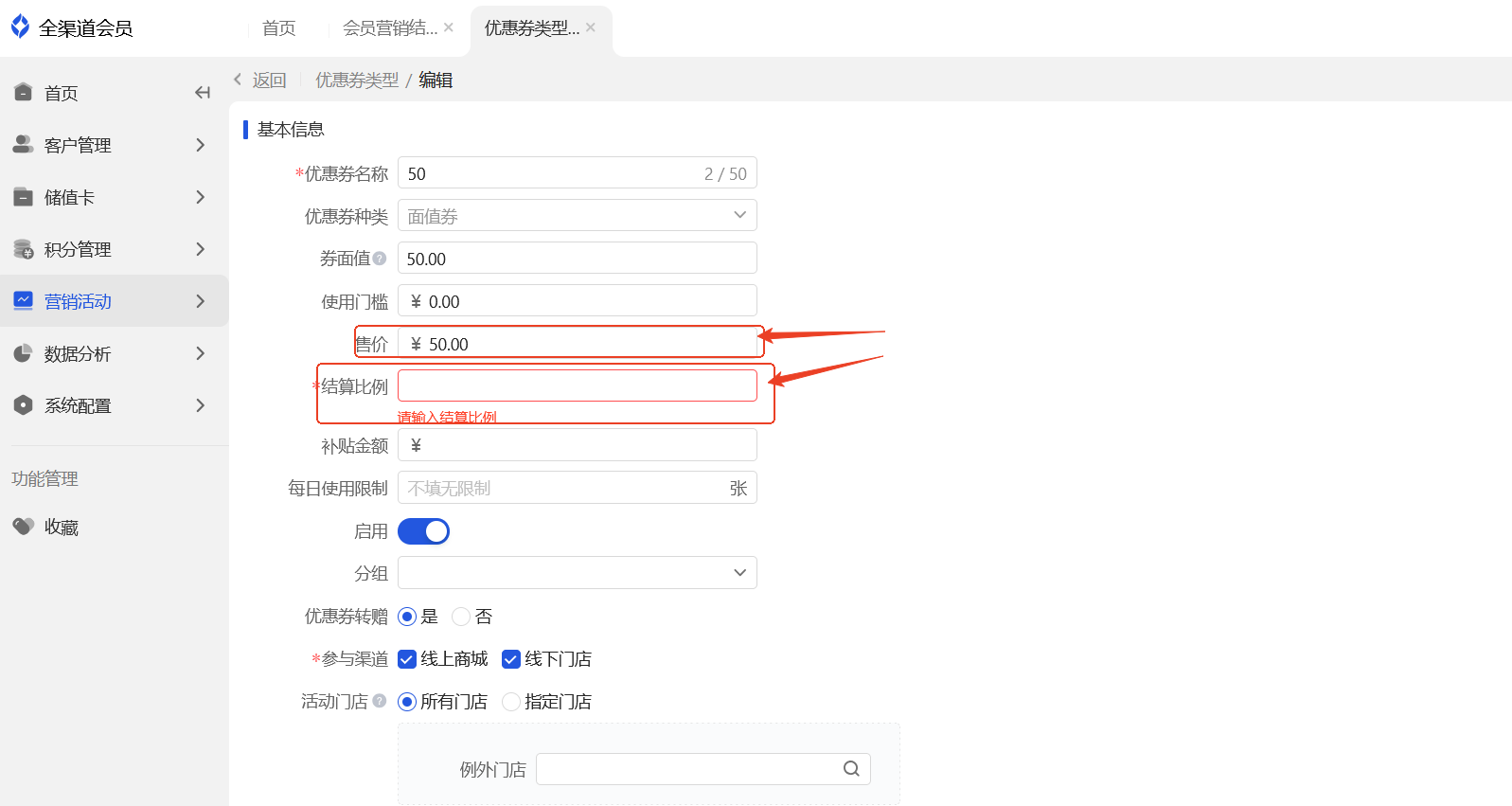Click the 积分管理 coins icon
Image resolution: width=1512 pixels, height=806 pixels.
coord(24,249)
